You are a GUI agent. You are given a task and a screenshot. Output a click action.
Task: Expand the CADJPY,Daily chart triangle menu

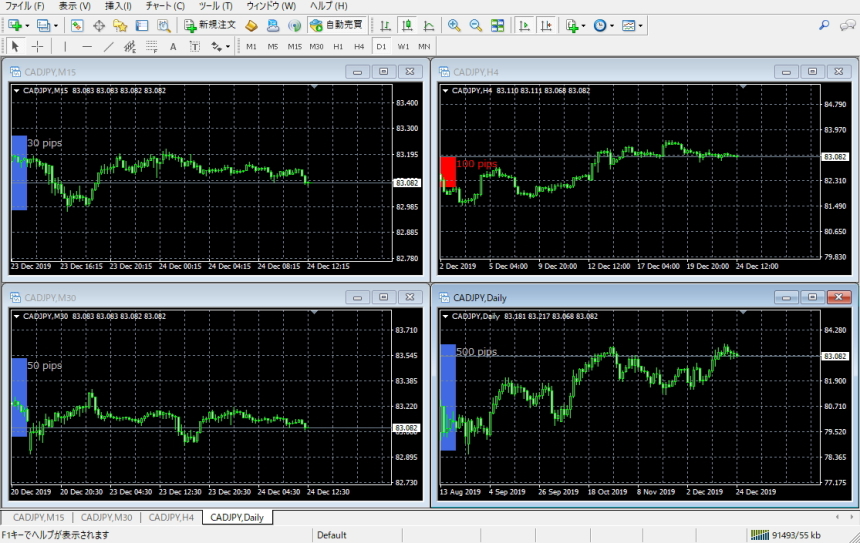(x=445, y=316)
